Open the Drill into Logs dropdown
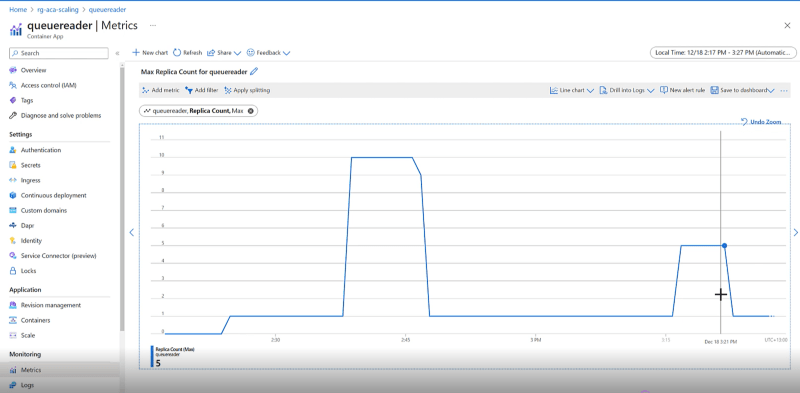Image resolution: width=800 pixels, height=393 pixels. pos(627,90)
